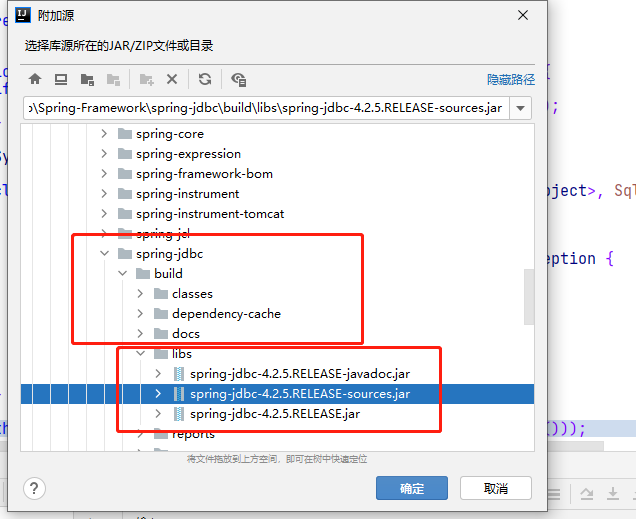Expand the sources.jar archive node

[x=158, y=393]
